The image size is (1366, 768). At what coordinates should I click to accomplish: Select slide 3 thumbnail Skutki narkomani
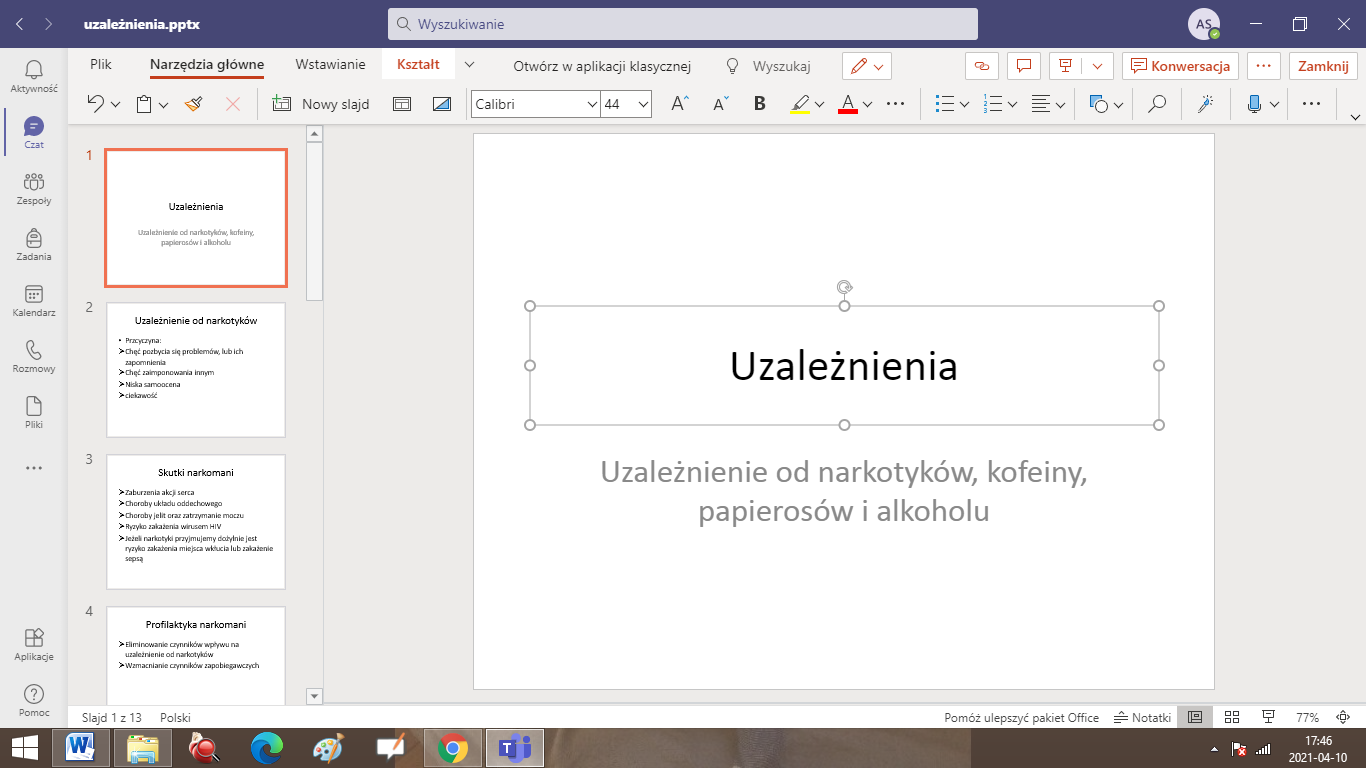pyautogui.click(x=196, y=521)
